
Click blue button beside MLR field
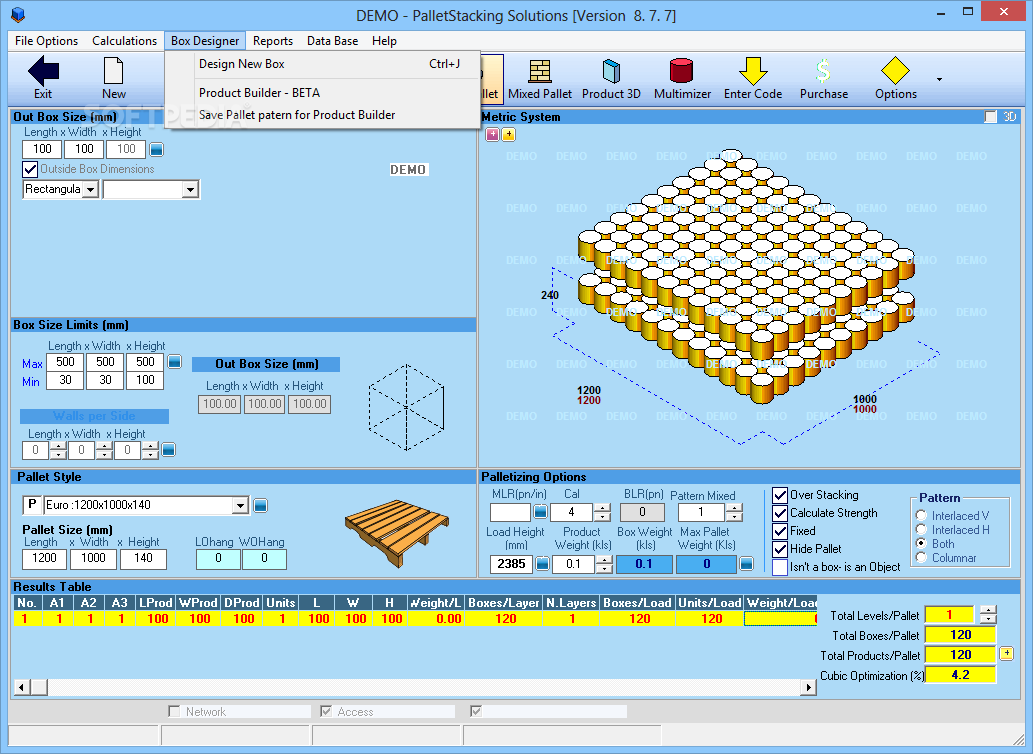pyautogui.click(x=540, y=512)
